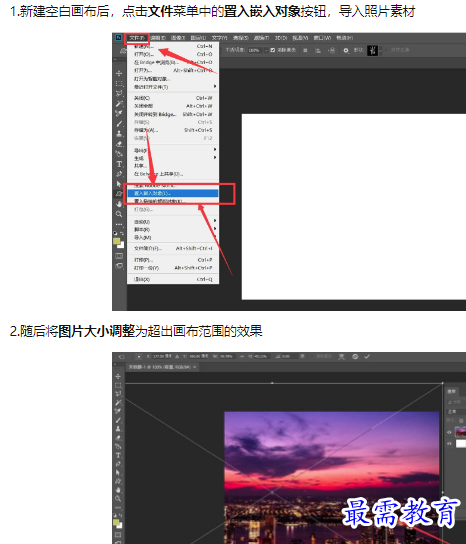Select Path Selection arrow in first screenshot
This screenshot has width=466, height=544.
119,184
